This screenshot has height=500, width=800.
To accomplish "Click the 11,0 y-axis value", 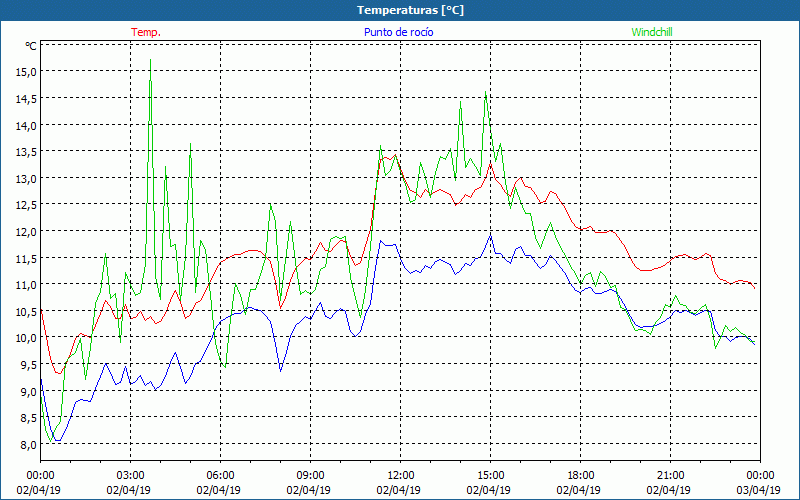I will tap(27, 285).
